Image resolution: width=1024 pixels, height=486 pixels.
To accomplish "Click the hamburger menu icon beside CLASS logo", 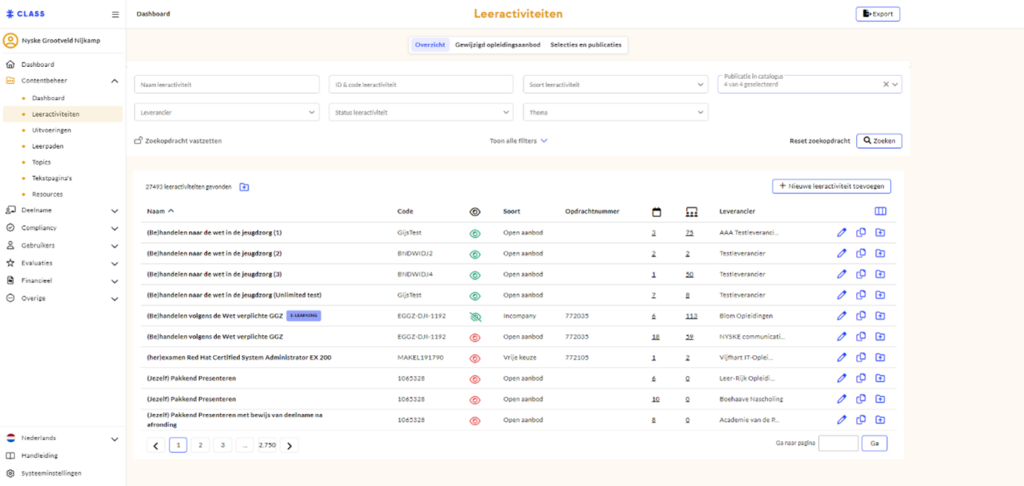I will 115,14.
